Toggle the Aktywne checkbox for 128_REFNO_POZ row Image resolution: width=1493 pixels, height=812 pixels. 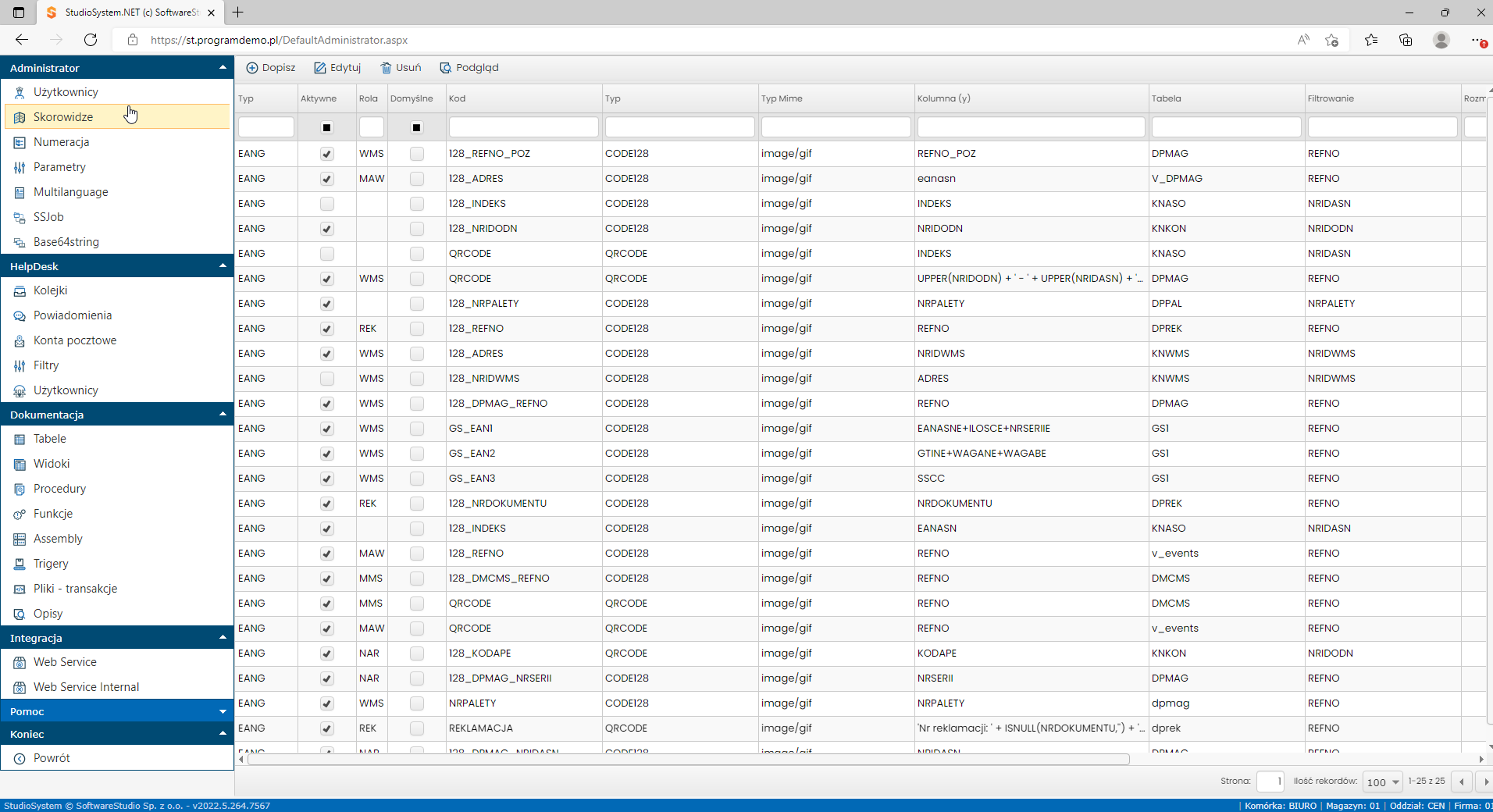coord(327,154)
